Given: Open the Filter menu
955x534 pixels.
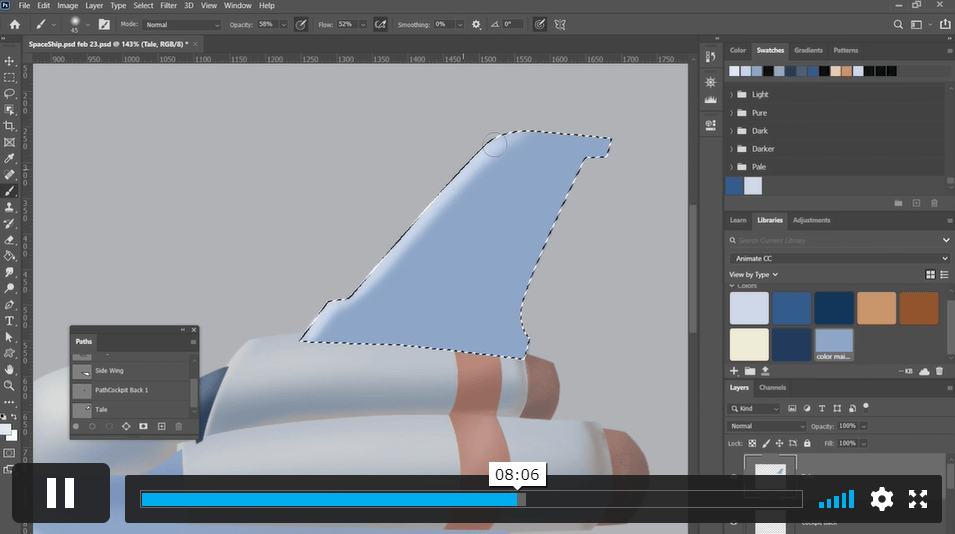Looking at the screenshot, I should [168, 5].
